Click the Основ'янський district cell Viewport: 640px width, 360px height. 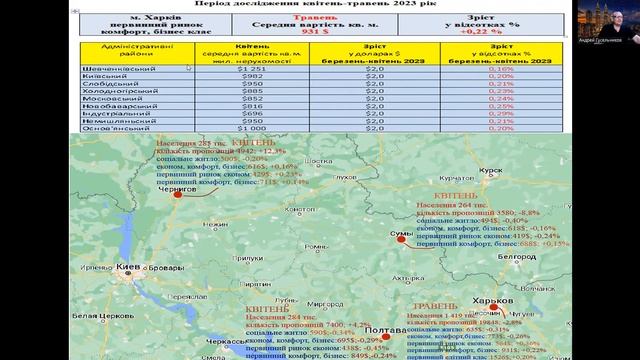138,129
